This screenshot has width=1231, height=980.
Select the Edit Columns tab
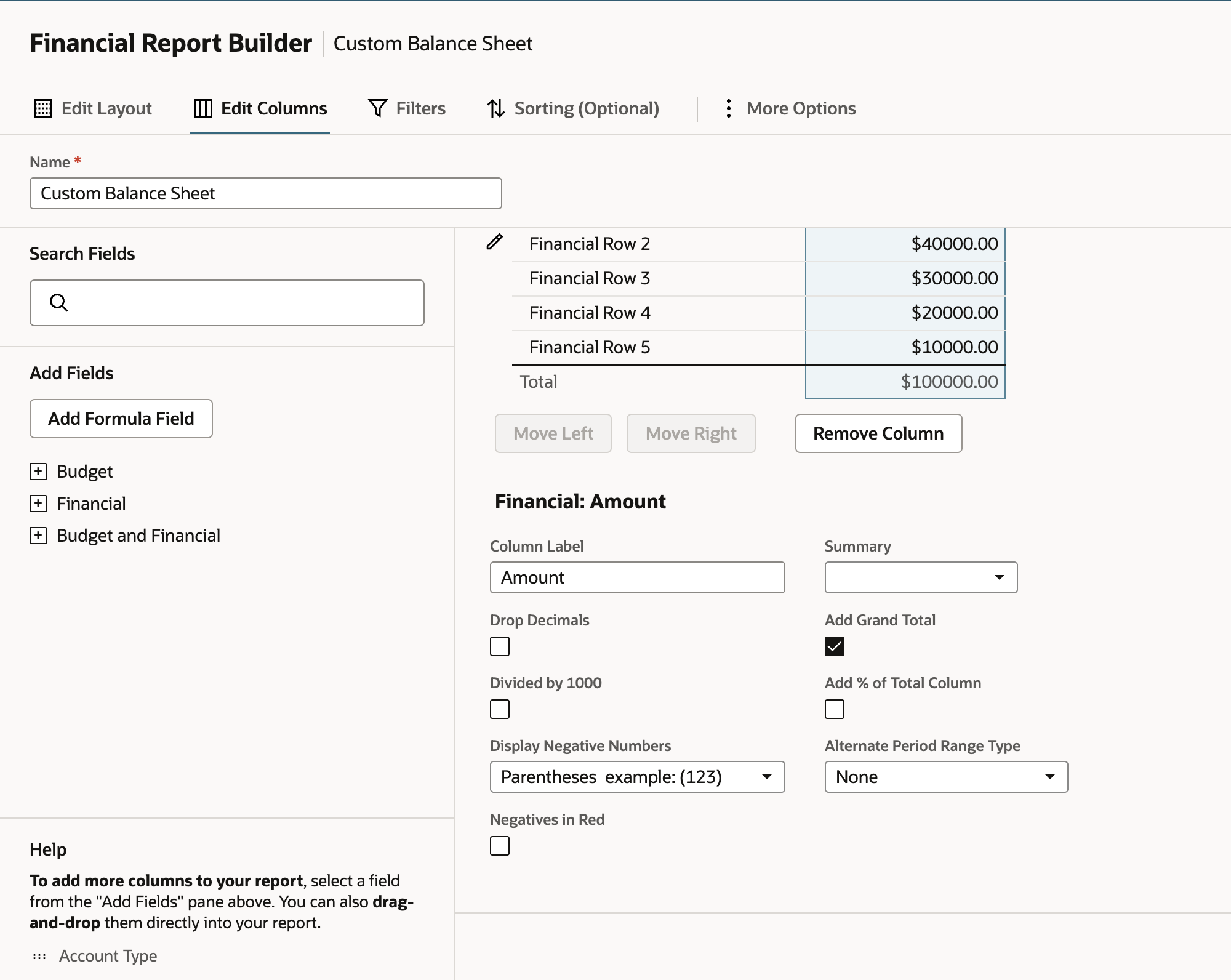[260, 108]
